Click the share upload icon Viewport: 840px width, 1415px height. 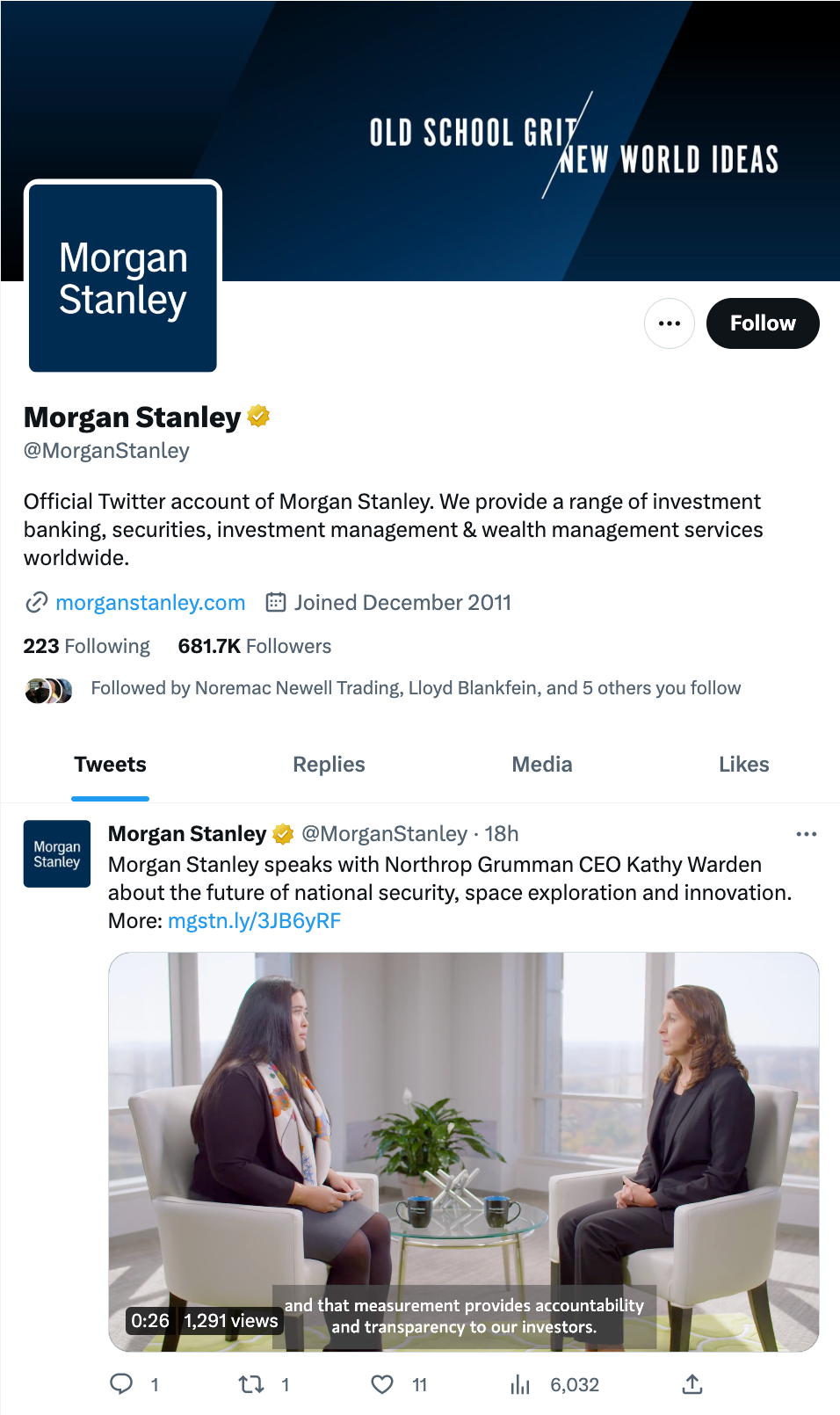692,1384
